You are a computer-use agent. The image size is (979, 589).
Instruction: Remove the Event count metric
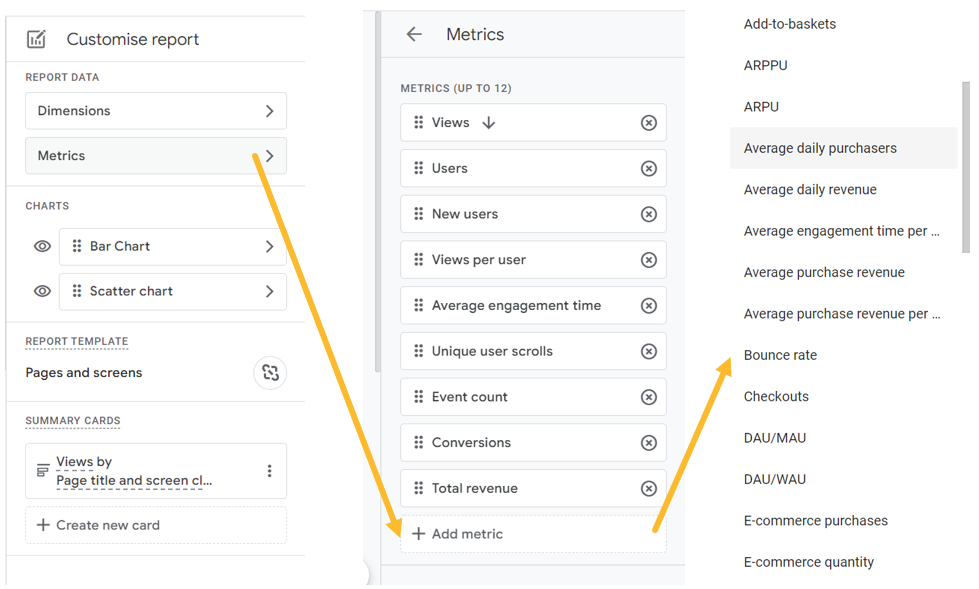651,397
